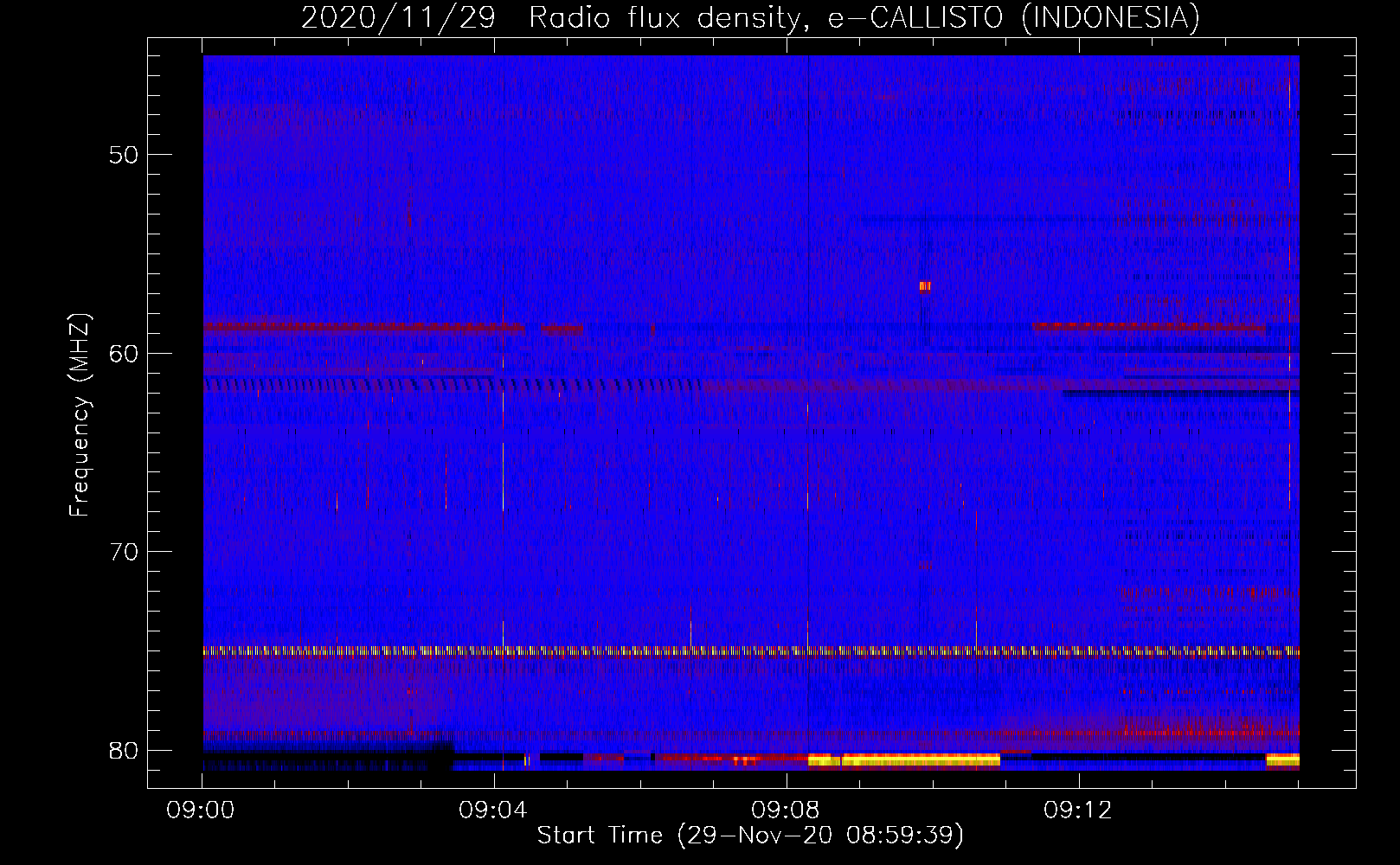Click the 09:00 time tick label
This screenshot has width=1400, height=865.
(x=201, y=811)
